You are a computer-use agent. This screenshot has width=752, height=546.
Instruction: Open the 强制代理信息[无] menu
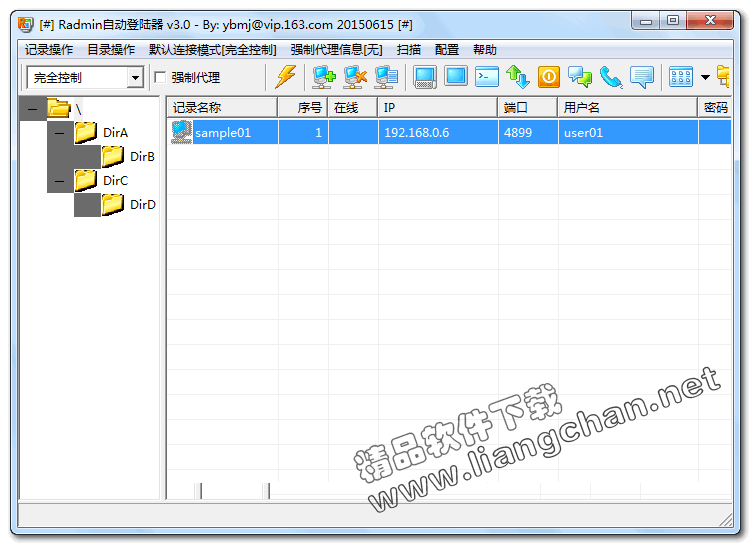[336, 49]
